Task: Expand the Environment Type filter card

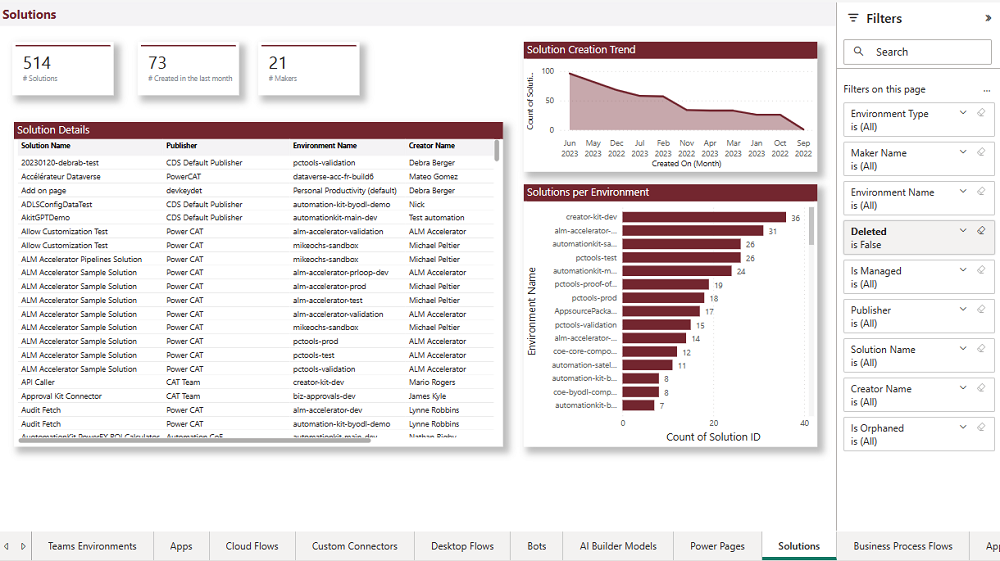Action: tap(963, 113)
